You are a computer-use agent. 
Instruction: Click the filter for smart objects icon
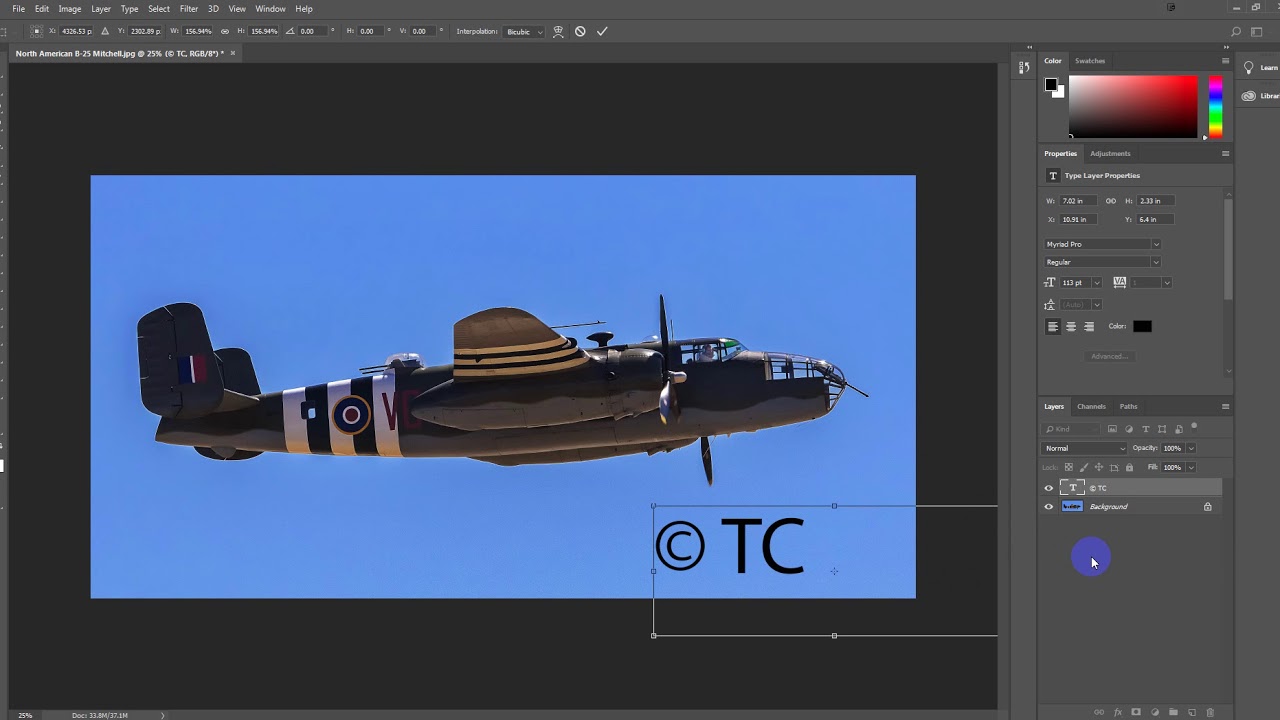click(x=1179, y=429)
